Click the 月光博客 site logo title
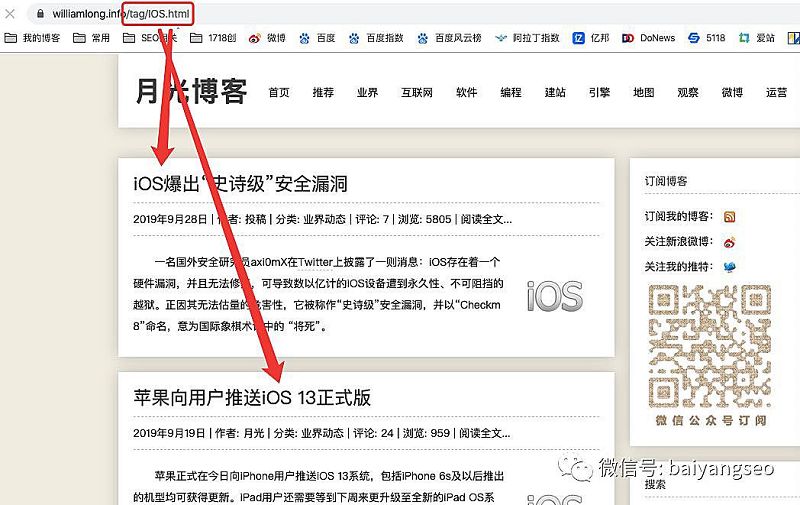The height and width of the screenshot is (505, 800). coord(191,91)
